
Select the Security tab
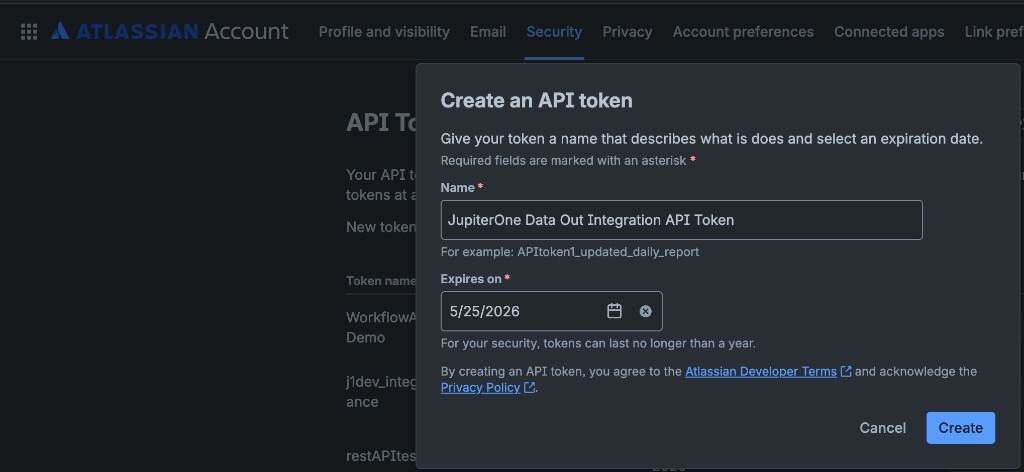tap(554, 32)
